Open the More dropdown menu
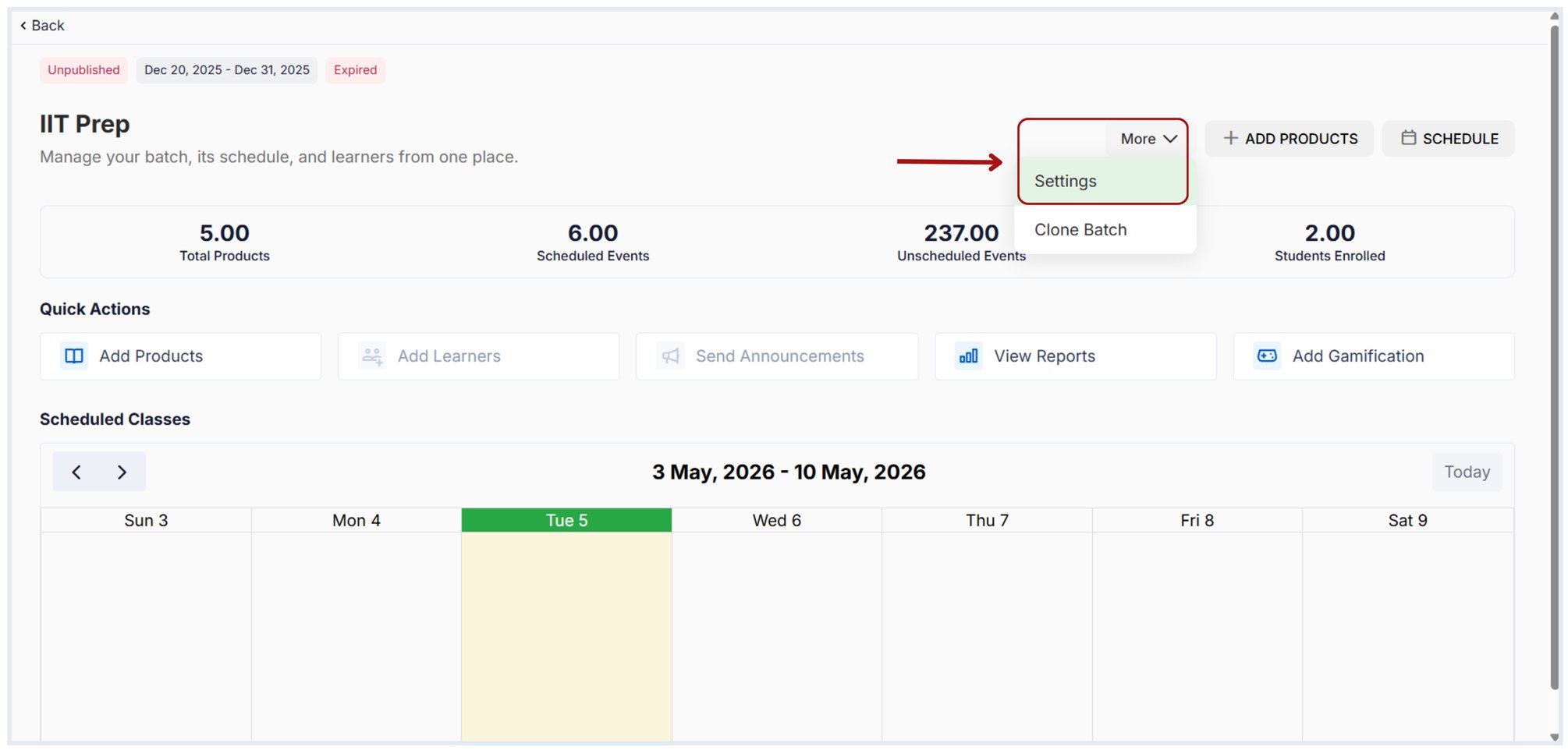This screenshot has width=1568, height=750. tap(1148, 139)
